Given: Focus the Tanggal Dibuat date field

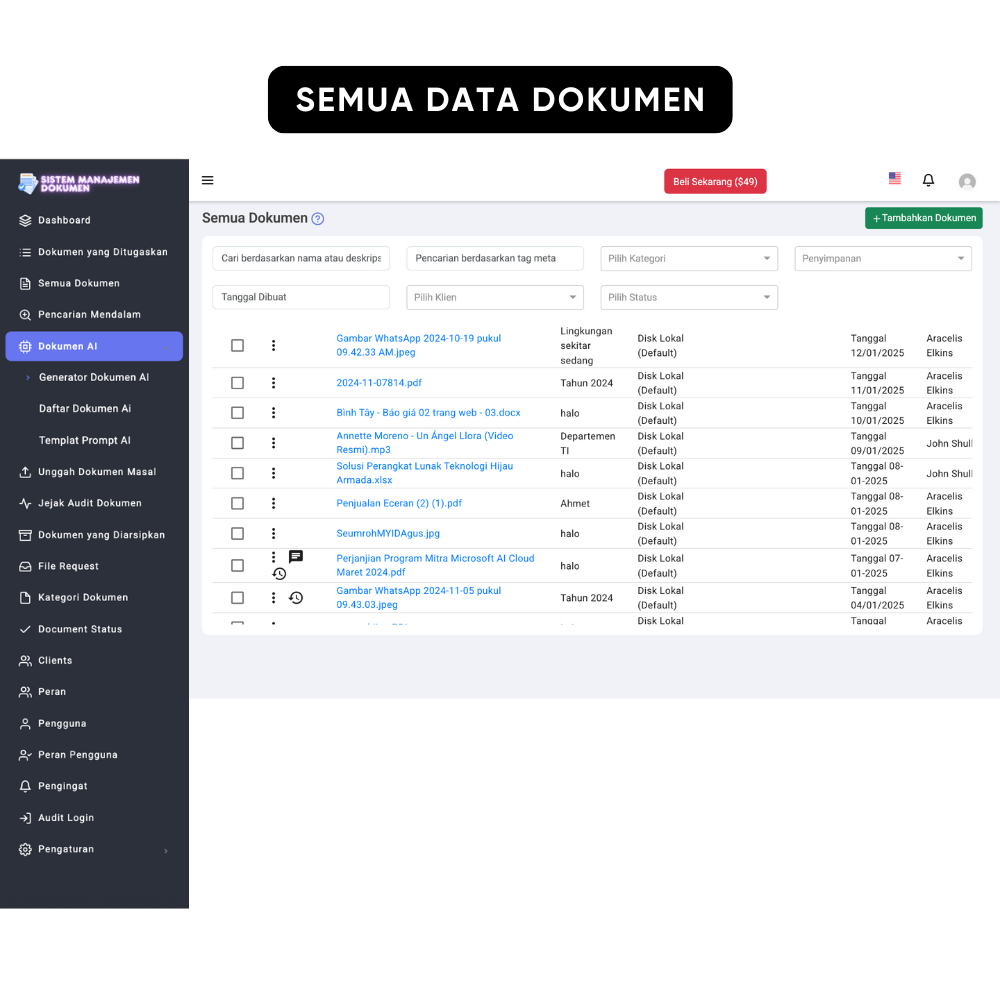Looking at the screenshot, I should (301, 297).
